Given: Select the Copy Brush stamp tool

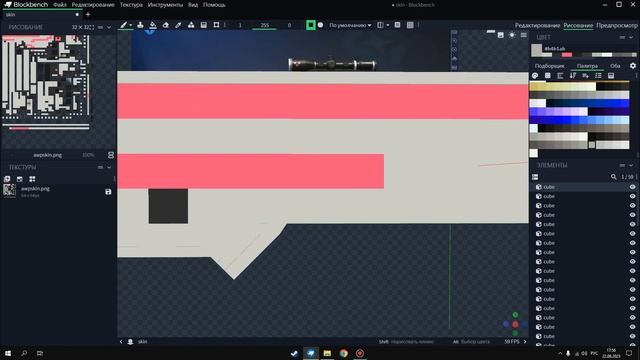Looking at the screenshot, I should (x=140, y=25).
